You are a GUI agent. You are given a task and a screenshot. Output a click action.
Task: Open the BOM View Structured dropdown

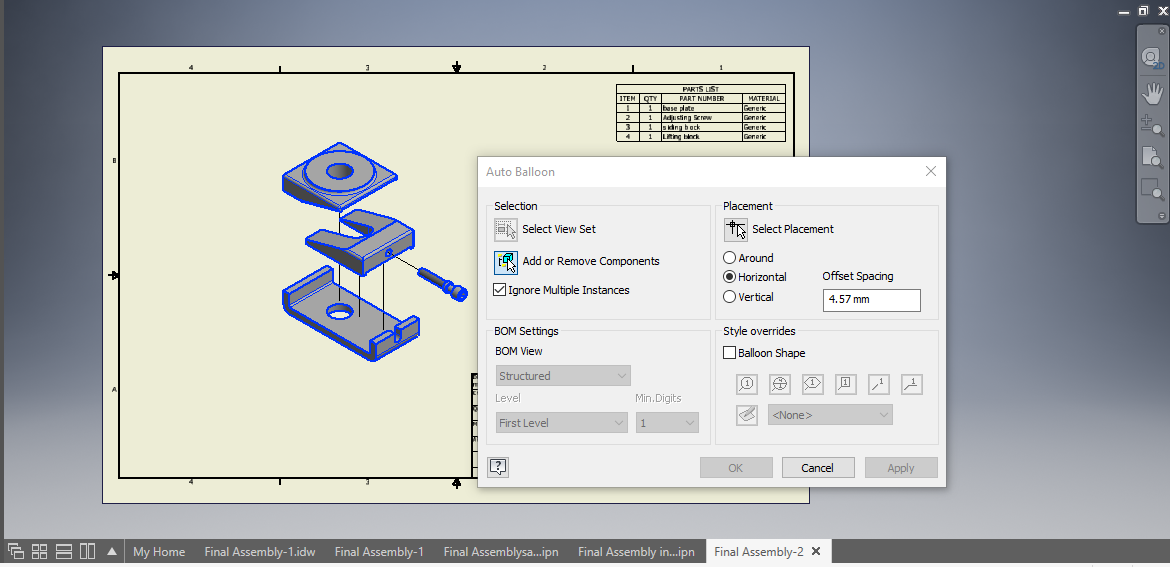(x=563, y=376)
